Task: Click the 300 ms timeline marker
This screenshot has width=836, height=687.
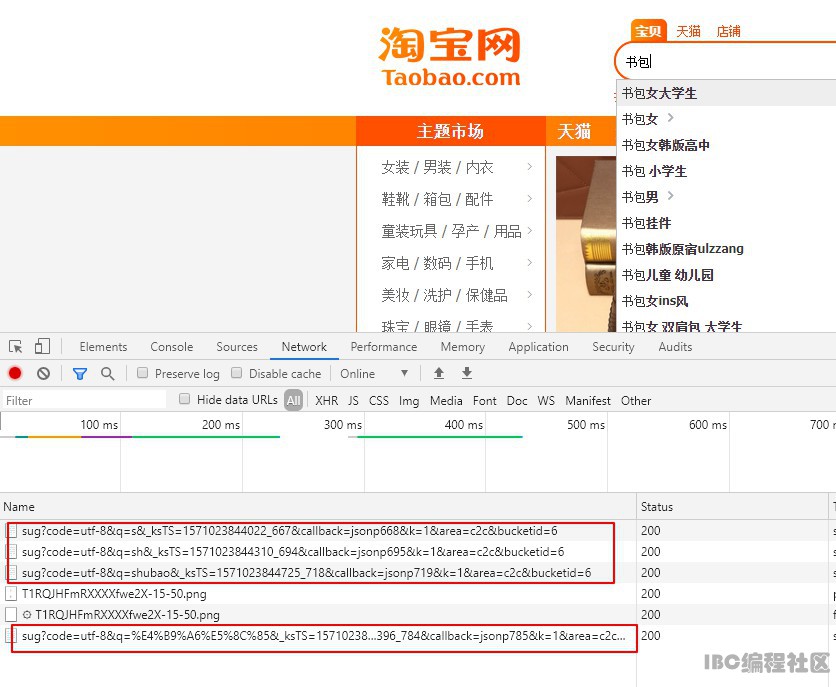Action: click(x=343, y=425)
